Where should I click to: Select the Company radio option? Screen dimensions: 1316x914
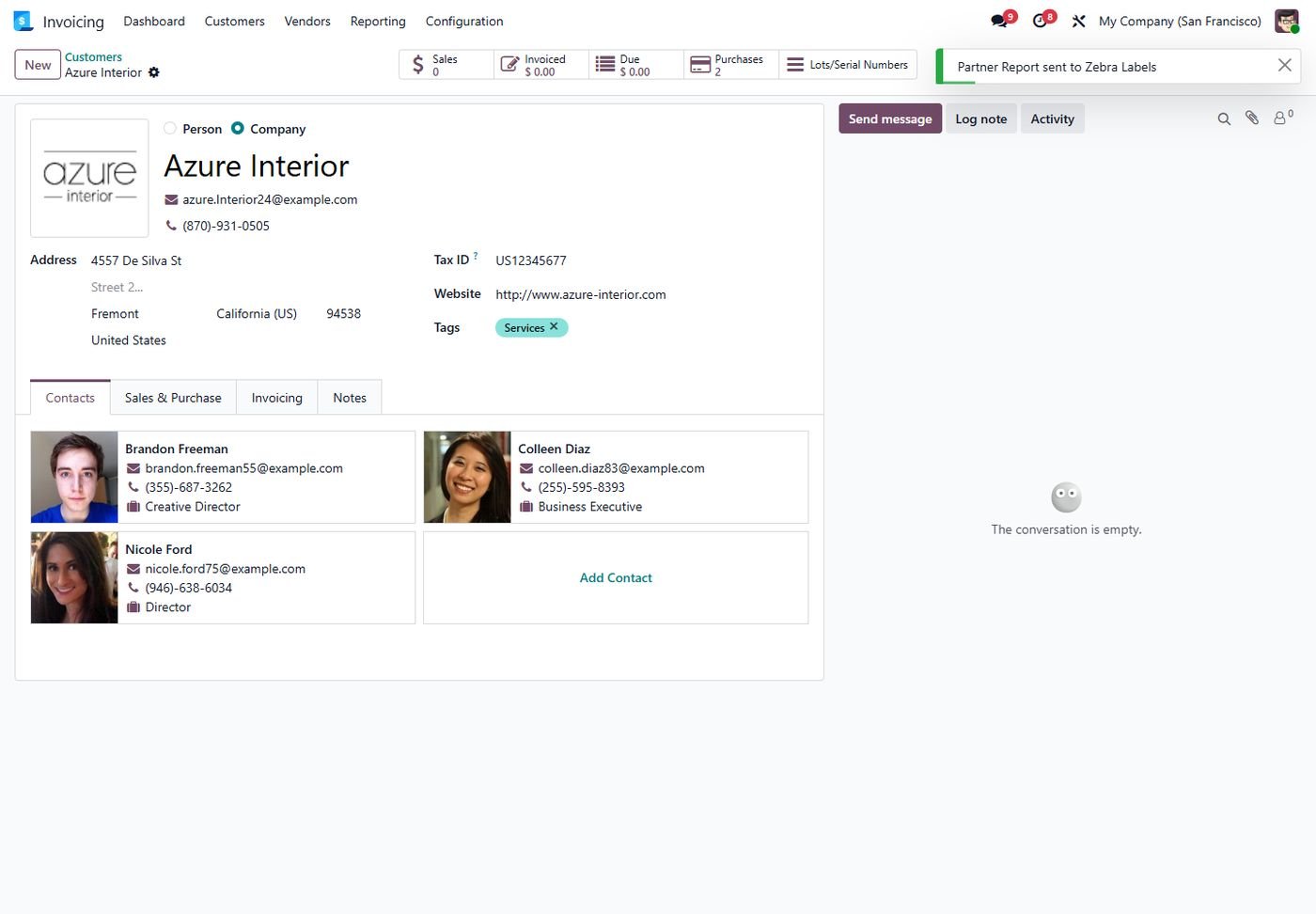point(238,129)
